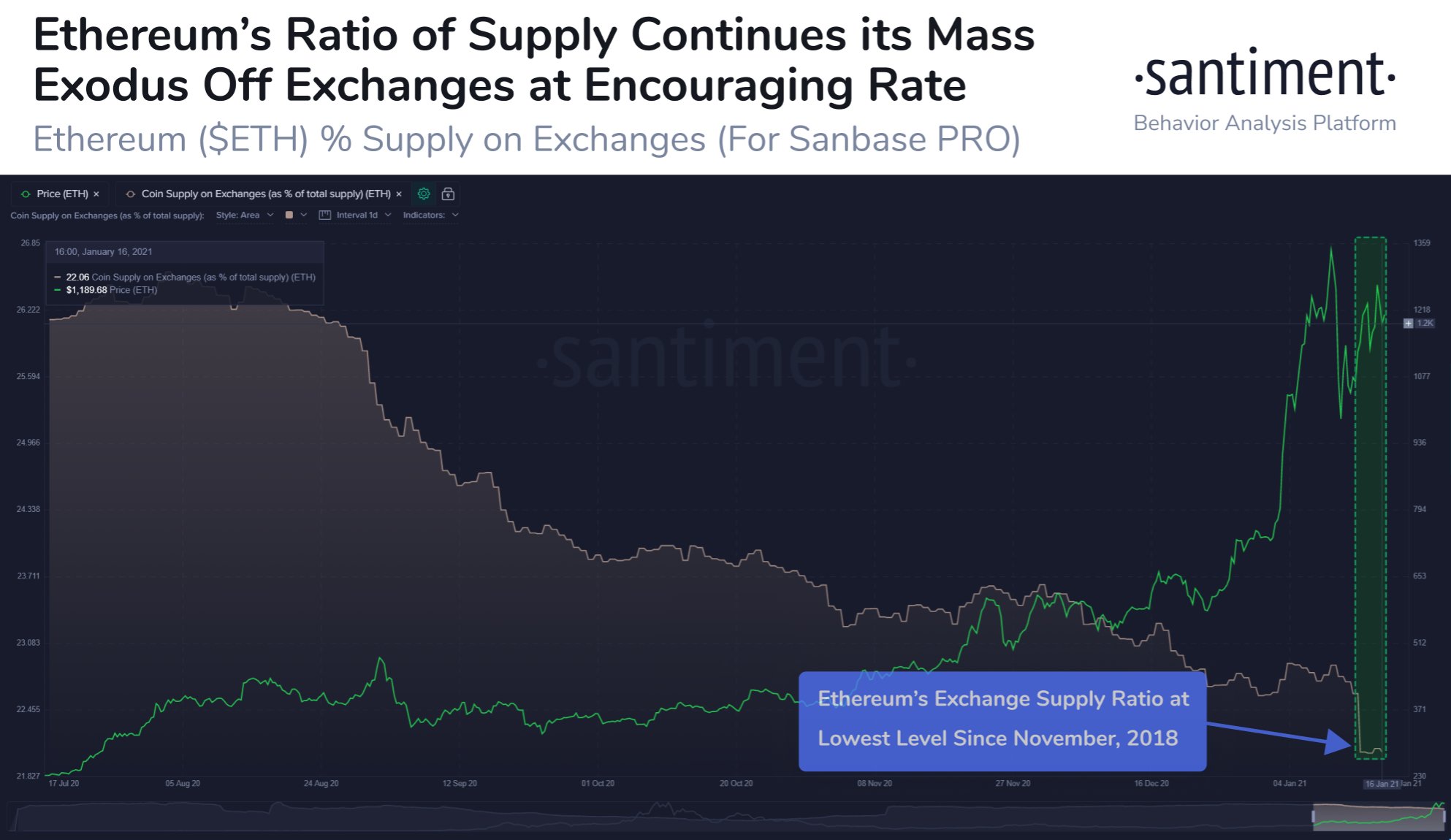1451x840 pixels.
Task: Select the Price (ETH) metric tab
Action: click(x=62, y=194)
